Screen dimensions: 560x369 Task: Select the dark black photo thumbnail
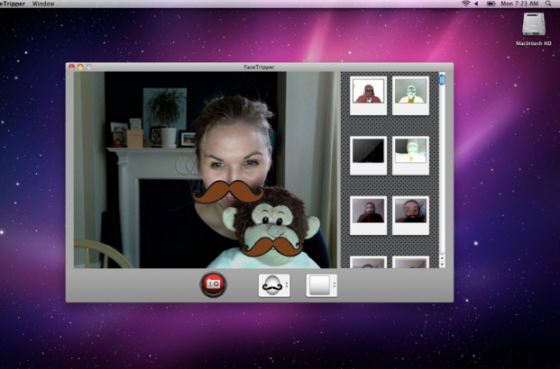368,155
